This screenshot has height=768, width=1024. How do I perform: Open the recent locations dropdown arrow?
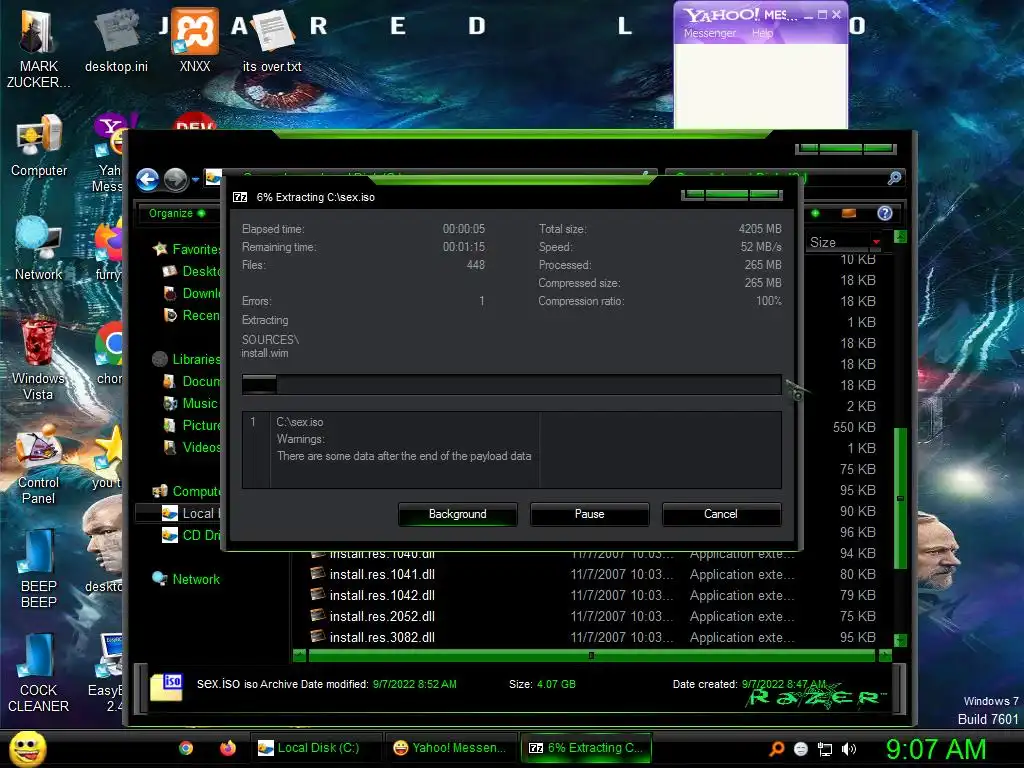pos(195,180)
